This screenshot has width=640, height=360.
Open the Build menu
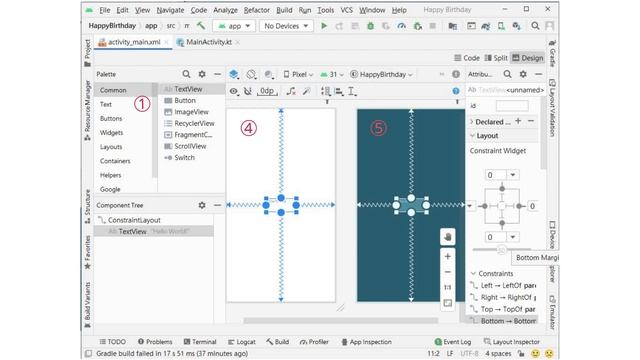click(284, 10)
